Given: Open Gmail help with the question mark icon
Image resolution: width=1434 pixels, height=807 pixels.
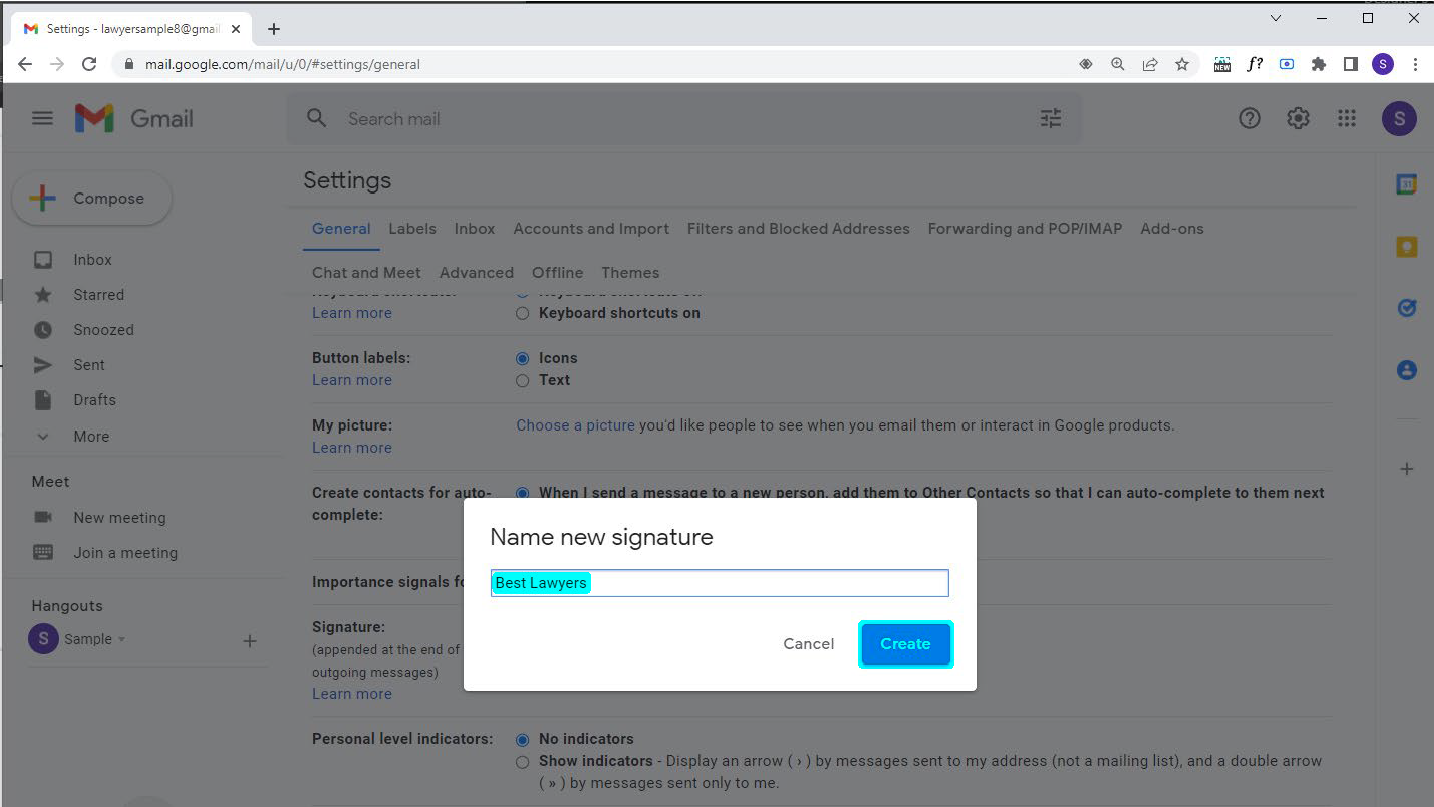Looking at the screenshot, I should 1250,118.
